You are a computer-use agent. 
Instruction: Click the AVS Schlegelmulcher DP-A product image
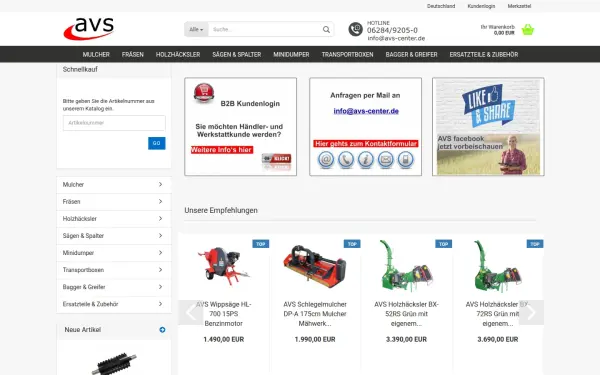click(x=315, y=266)
